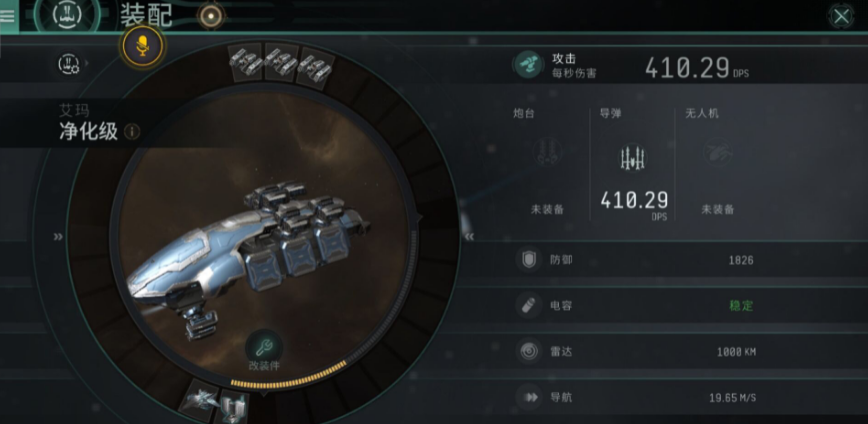The width and height of the screenshot is (868, 424).
Task: Select the 无人机 drone tab
Action: [717, 165]
